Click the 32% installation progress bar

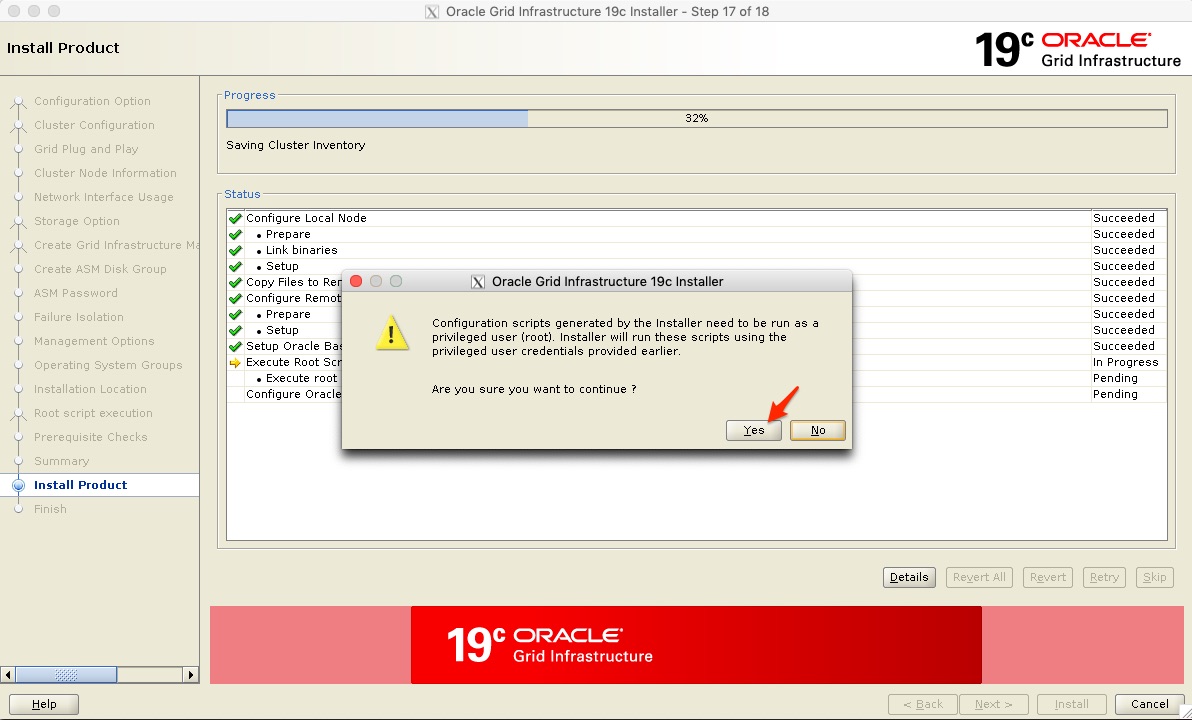696,119
